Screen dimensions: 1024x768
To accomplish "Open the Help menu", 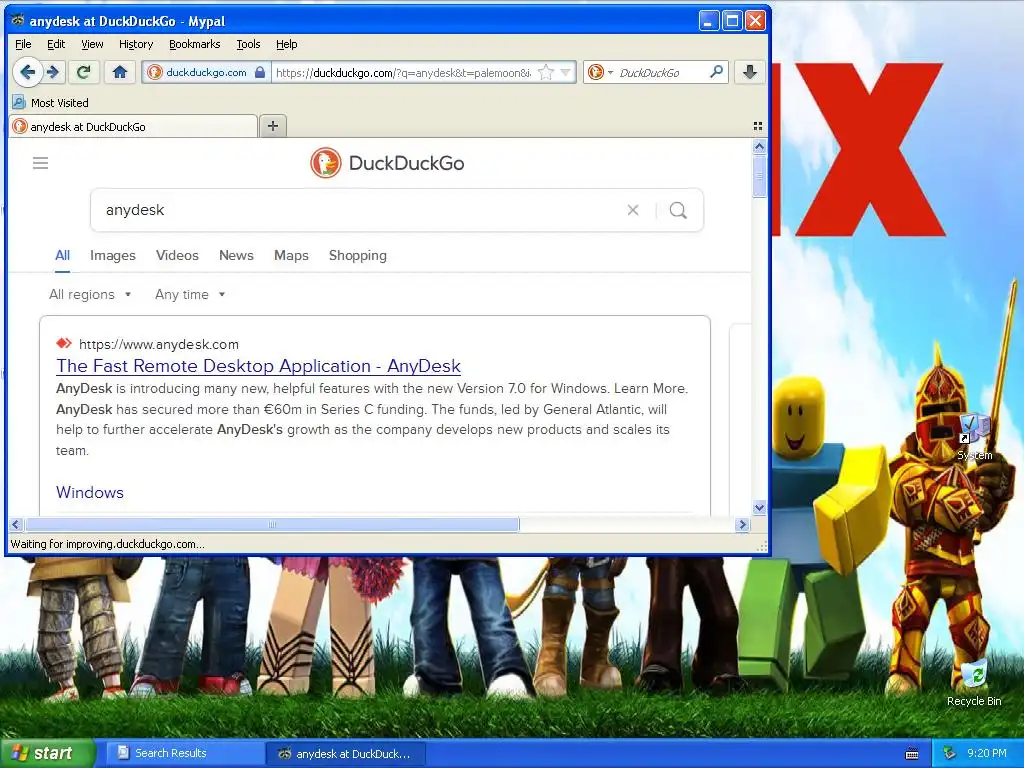I will coord(287,44).
